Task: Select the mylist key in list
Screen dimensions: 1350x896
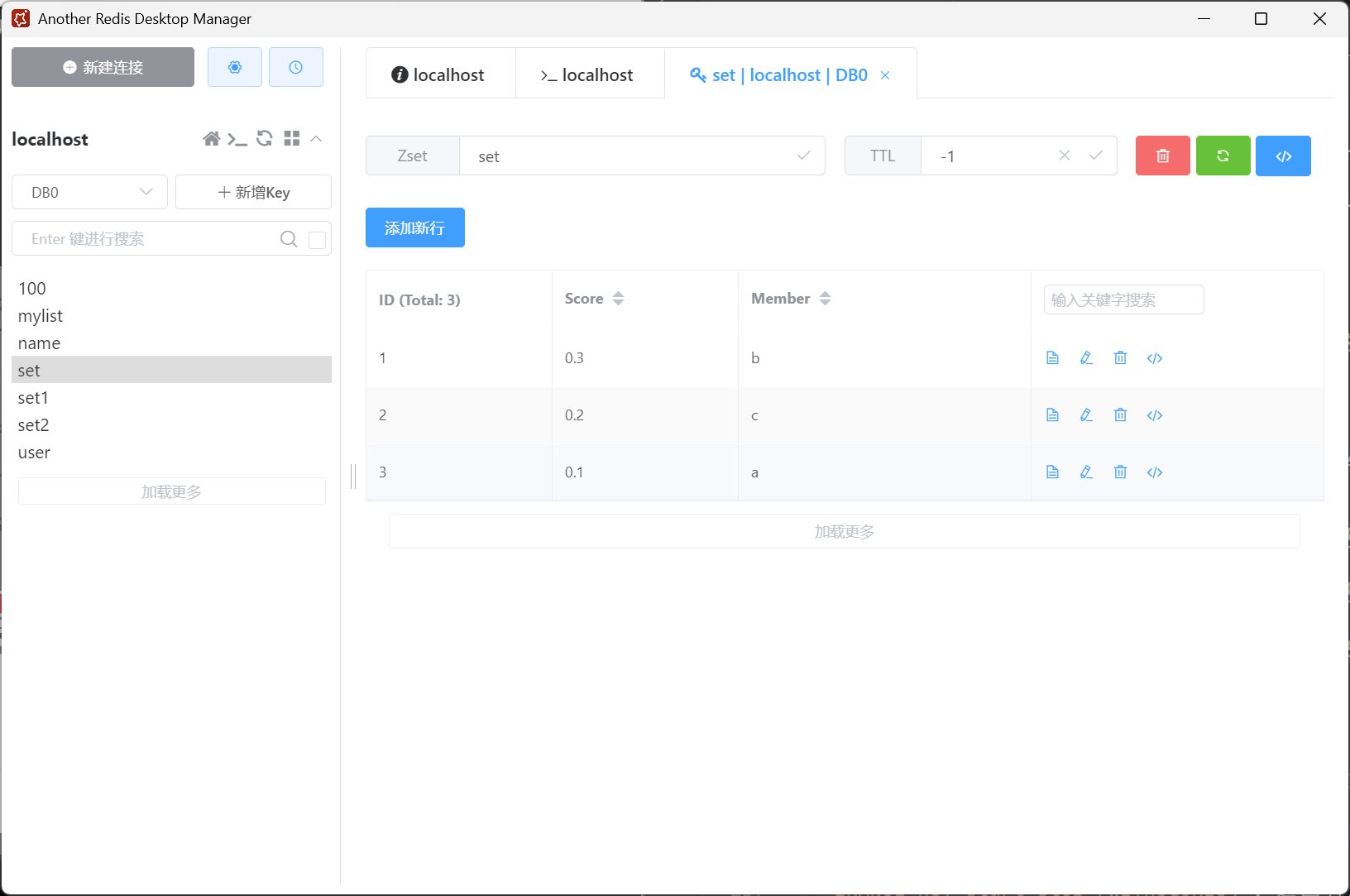Action: [x=41, y=316]
